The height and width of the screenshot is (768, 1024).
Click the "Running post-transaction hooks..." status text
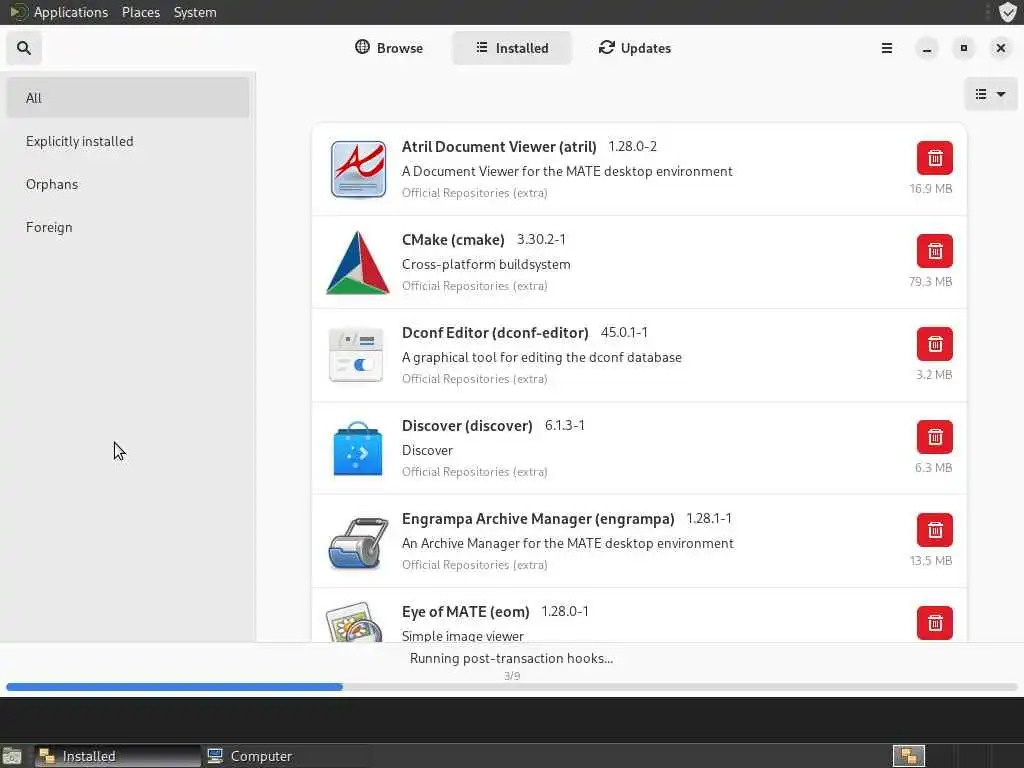click(511, 658)
